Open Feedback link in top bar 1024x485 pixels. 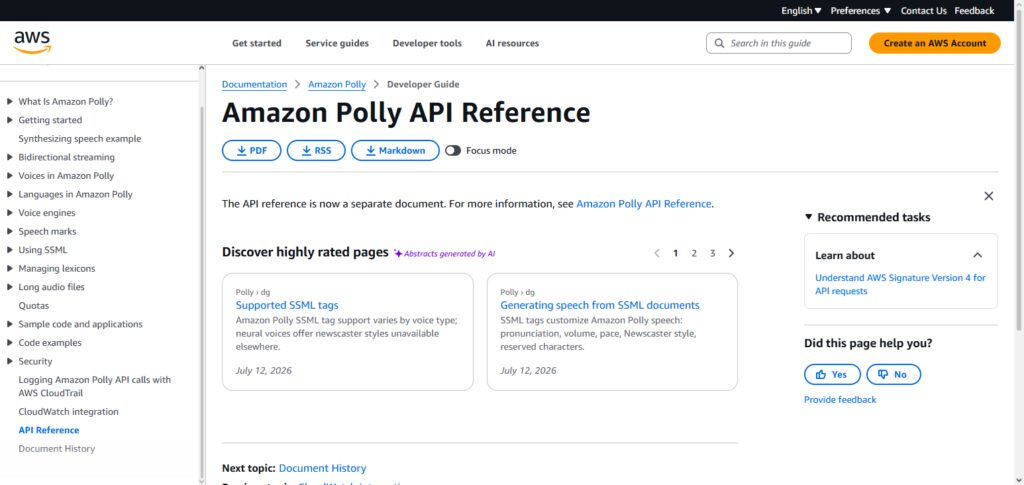point(974,10)
